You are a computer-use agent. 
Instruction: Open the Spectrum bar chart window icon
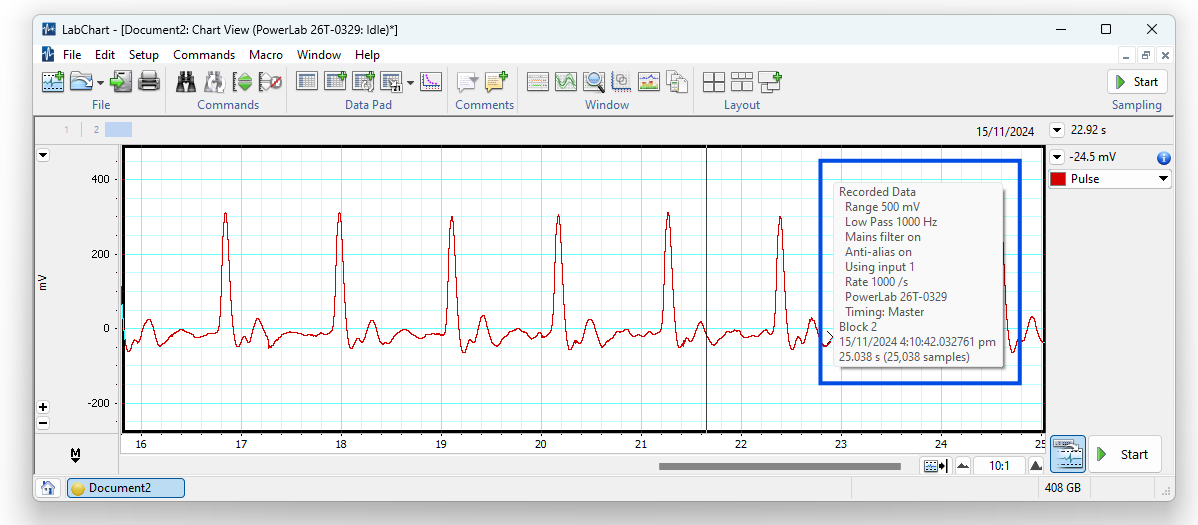coord(649,82)
